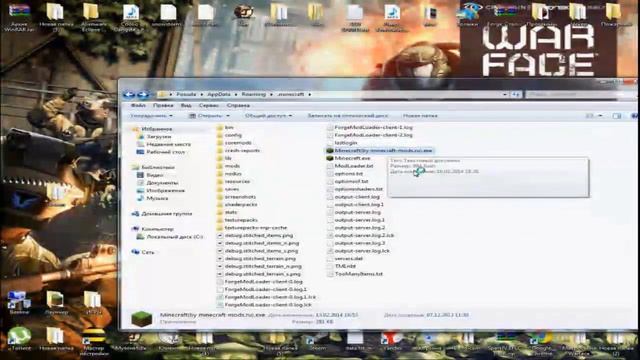Select the ModLoader.txt file

[x=353, y=166]
